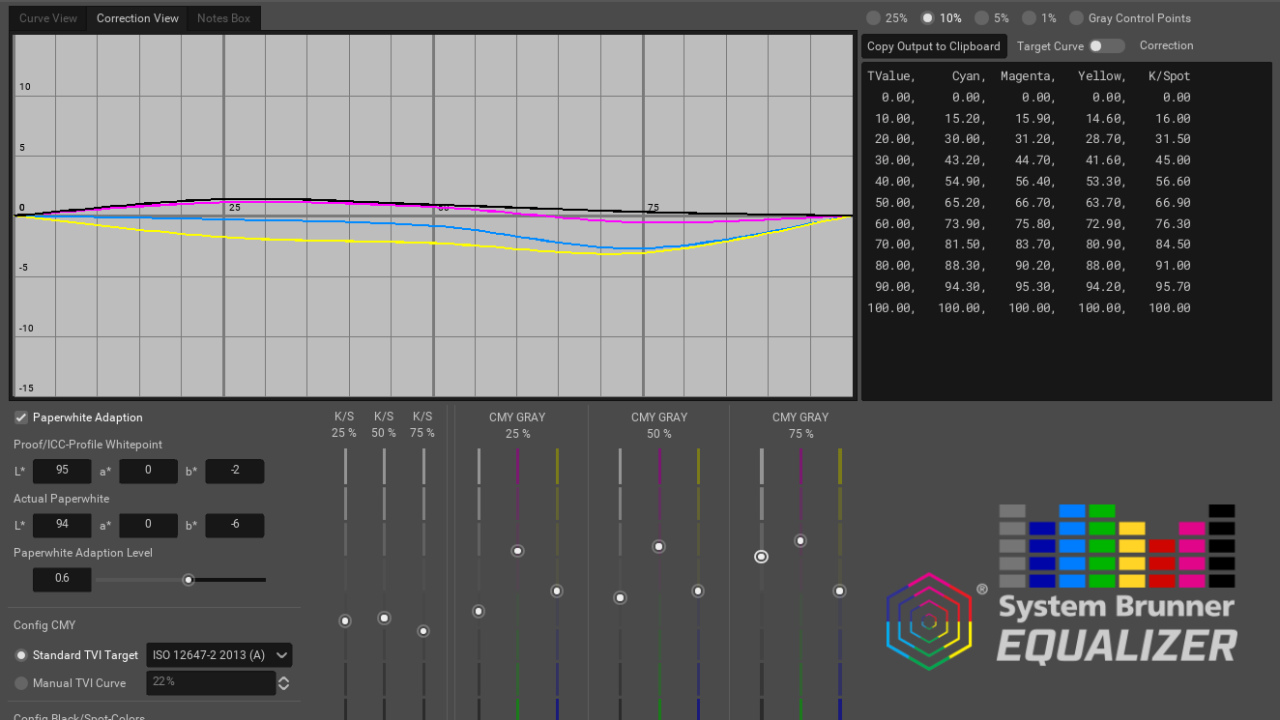Click the System Brunner hexagon logo
1280x720 pixels.
(x=928, y=621)
